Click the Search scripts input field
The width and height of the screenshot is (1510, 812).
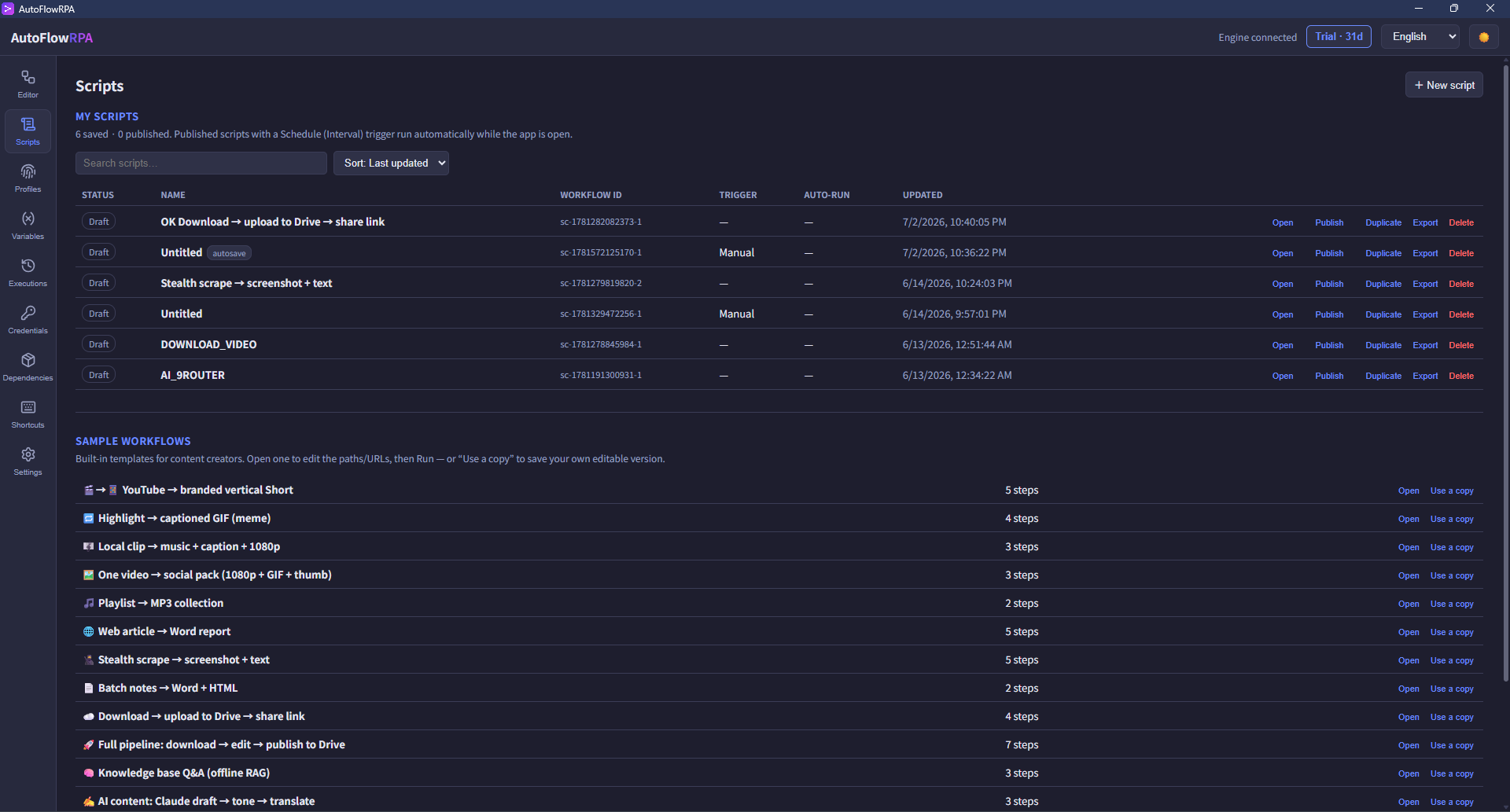201,163
